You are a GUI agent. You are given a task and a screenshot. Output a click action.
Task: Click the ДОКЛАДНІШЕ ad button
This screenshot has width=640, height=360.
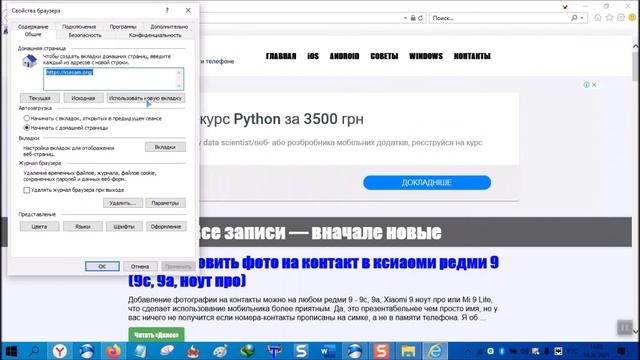[x=427, y=182]
